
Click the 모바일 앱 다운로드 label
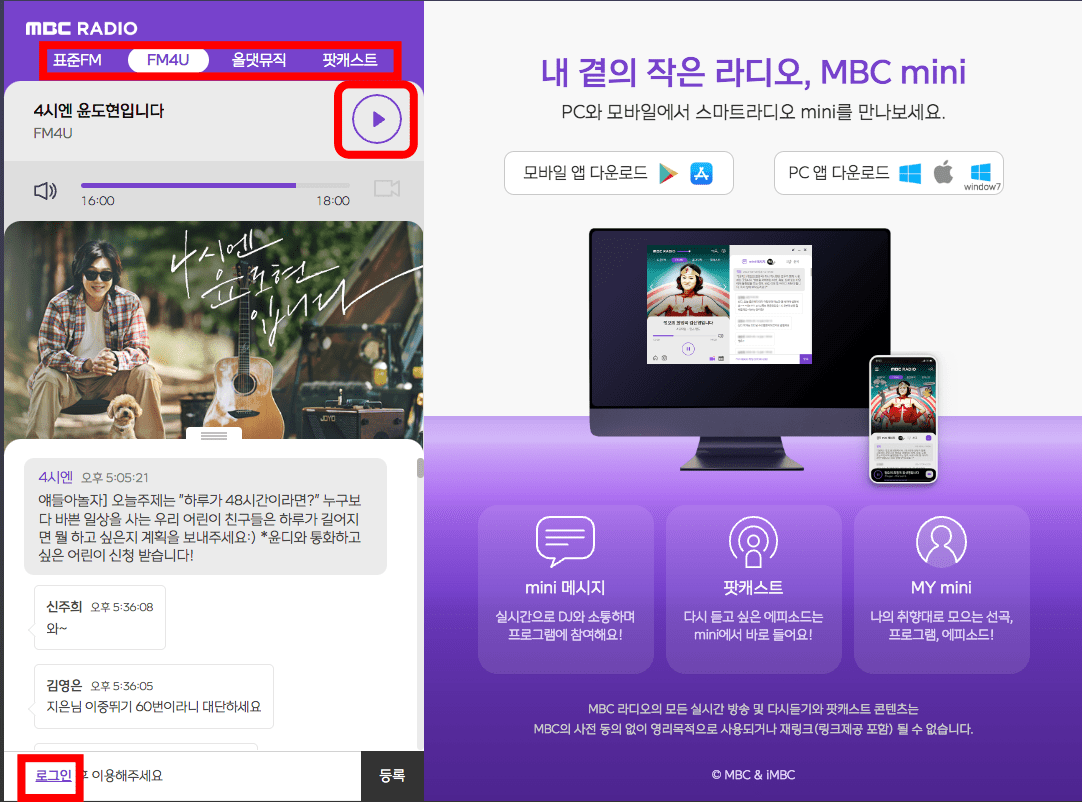point(585,173)
